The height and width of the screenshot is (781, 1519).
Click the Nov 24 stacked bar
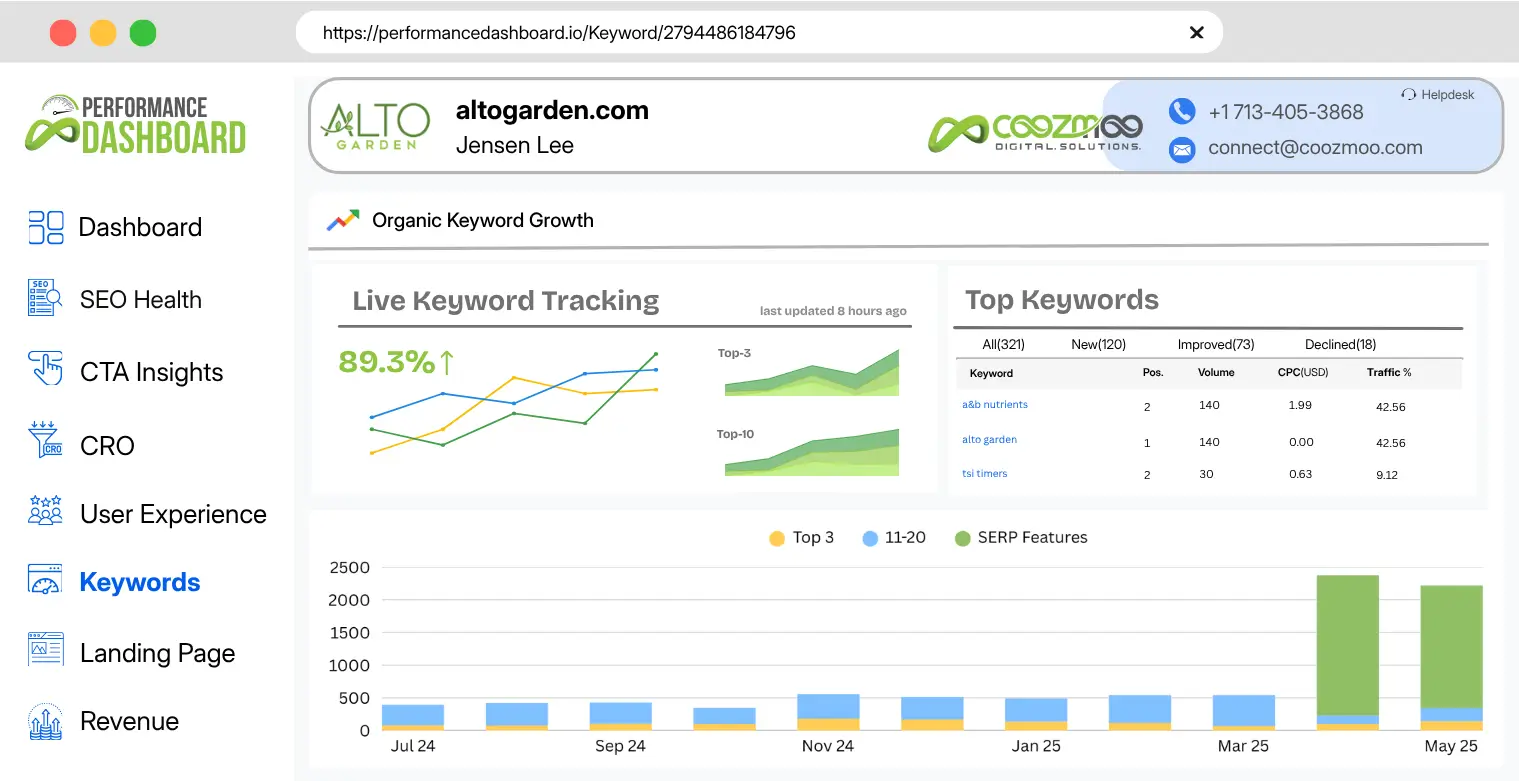tap(828, 712)
